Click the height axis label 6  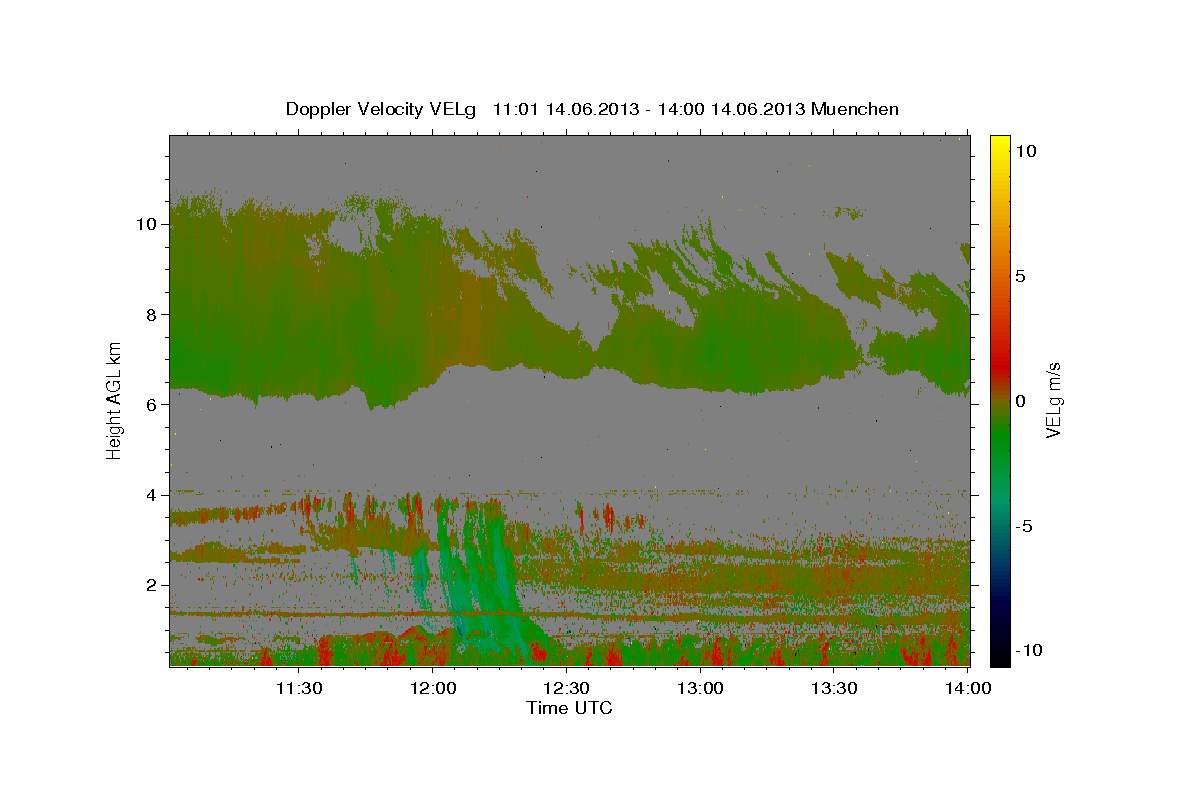(152, 404)
